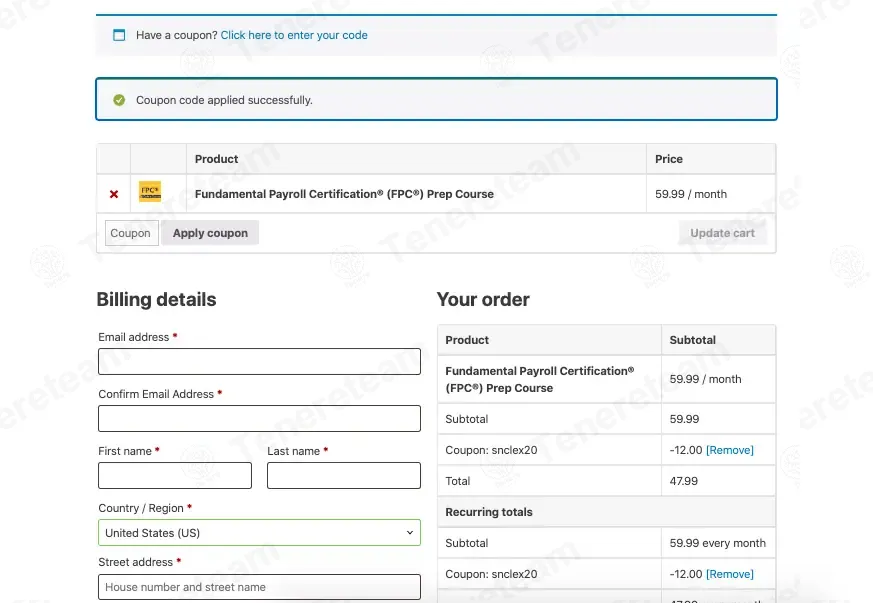The width and height of the screenshot is (873, 603).
Task: Click the Apply coupon button
Action: 210,233
